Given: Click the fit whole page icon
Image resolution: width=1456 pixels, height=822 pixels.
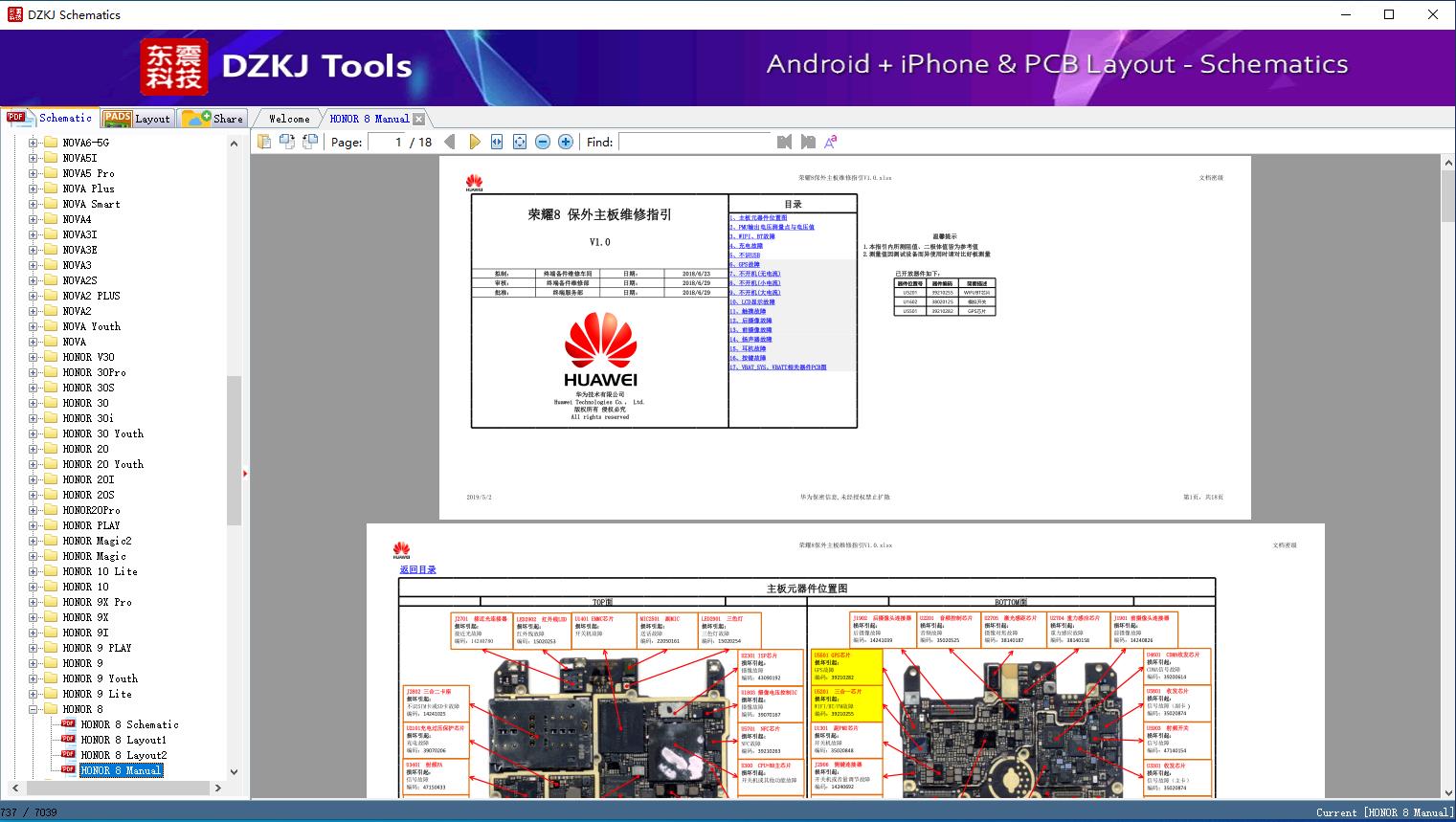Looking at the screenshot, I should 520,142.
